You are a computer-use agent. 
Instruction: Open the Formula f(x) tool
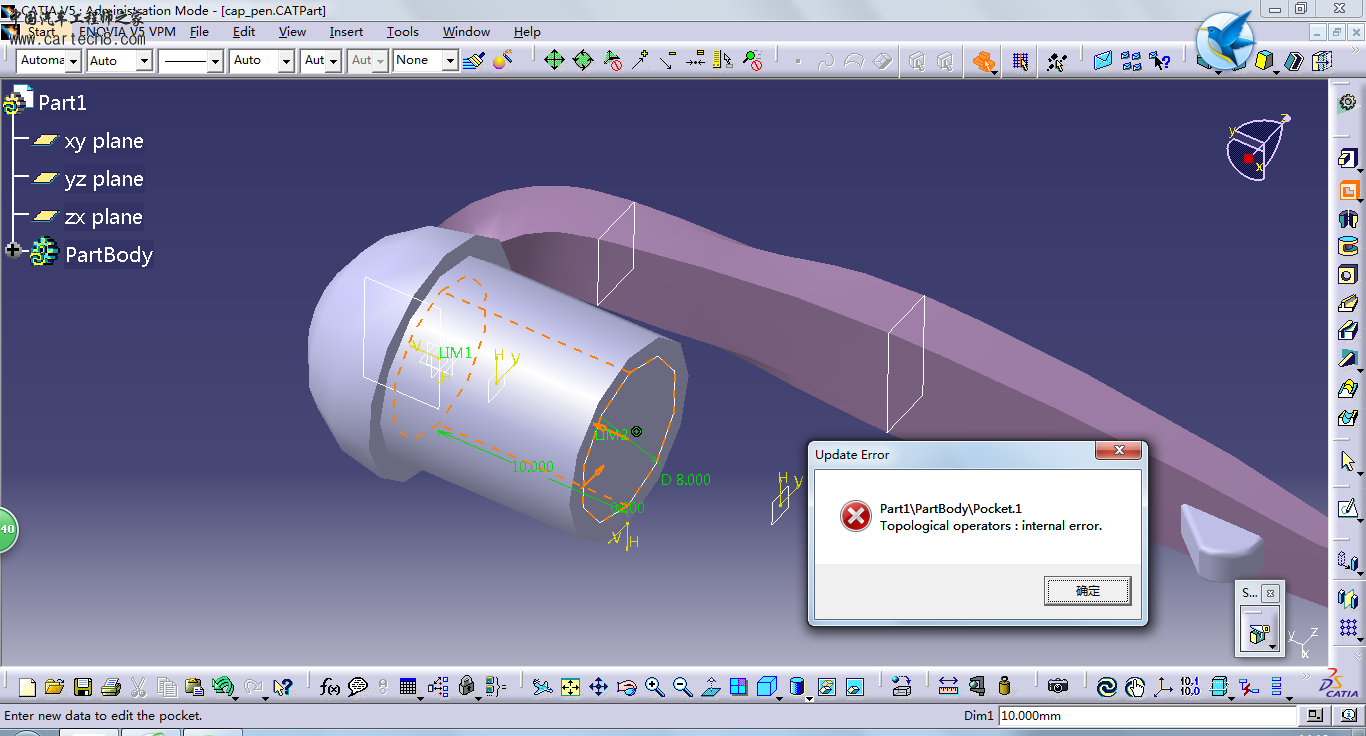[330, 687]
